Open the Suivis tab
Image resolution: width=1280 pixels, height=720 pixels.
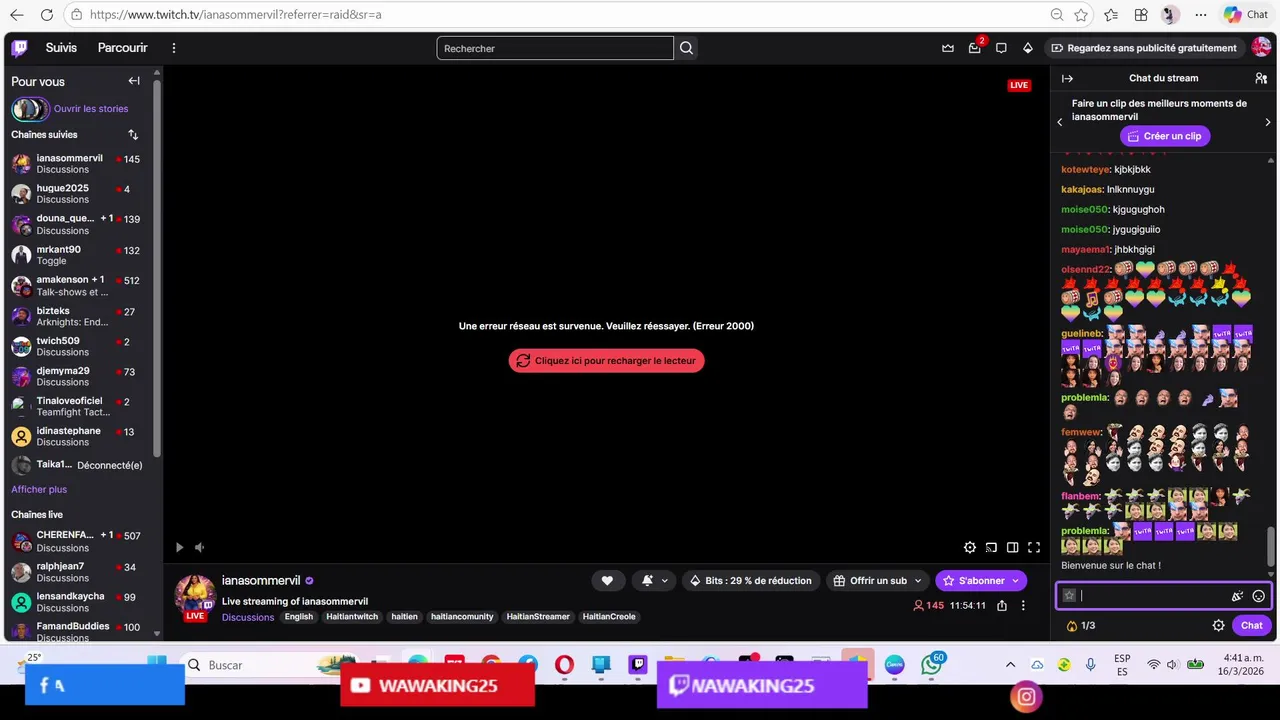(61, 48)
